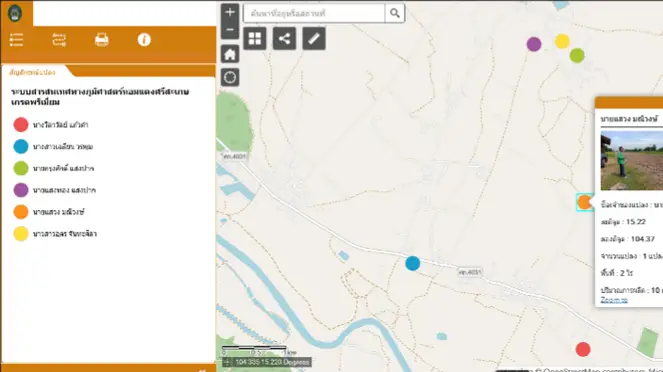Select the highlighted orange map marker
The width and height of the screenshot is (663, 372).
584,202
